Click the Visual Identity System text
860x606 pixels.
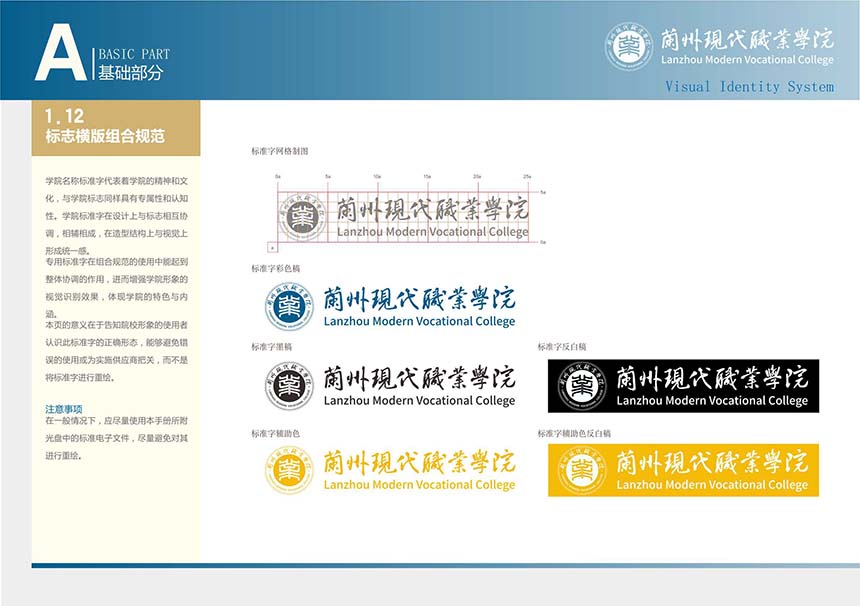(749, 87)
